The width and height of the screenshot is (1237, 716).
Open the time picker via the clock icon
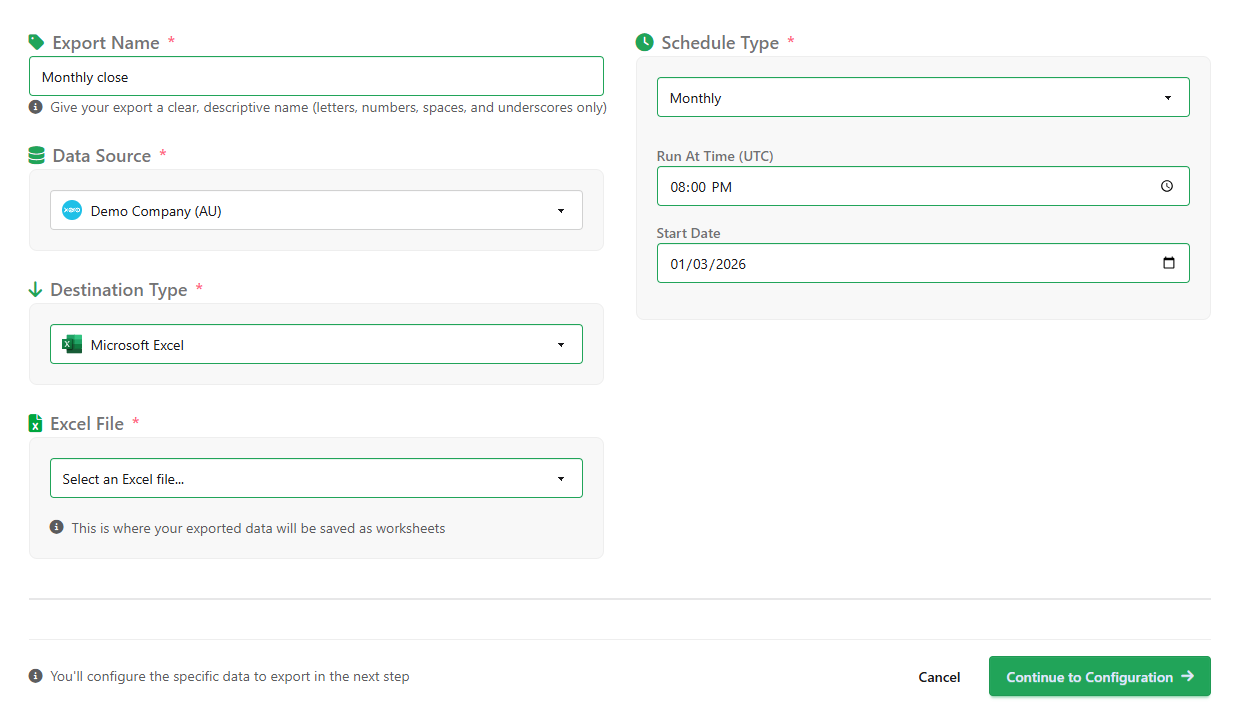pyautogui.click(x=1166, y=185)
